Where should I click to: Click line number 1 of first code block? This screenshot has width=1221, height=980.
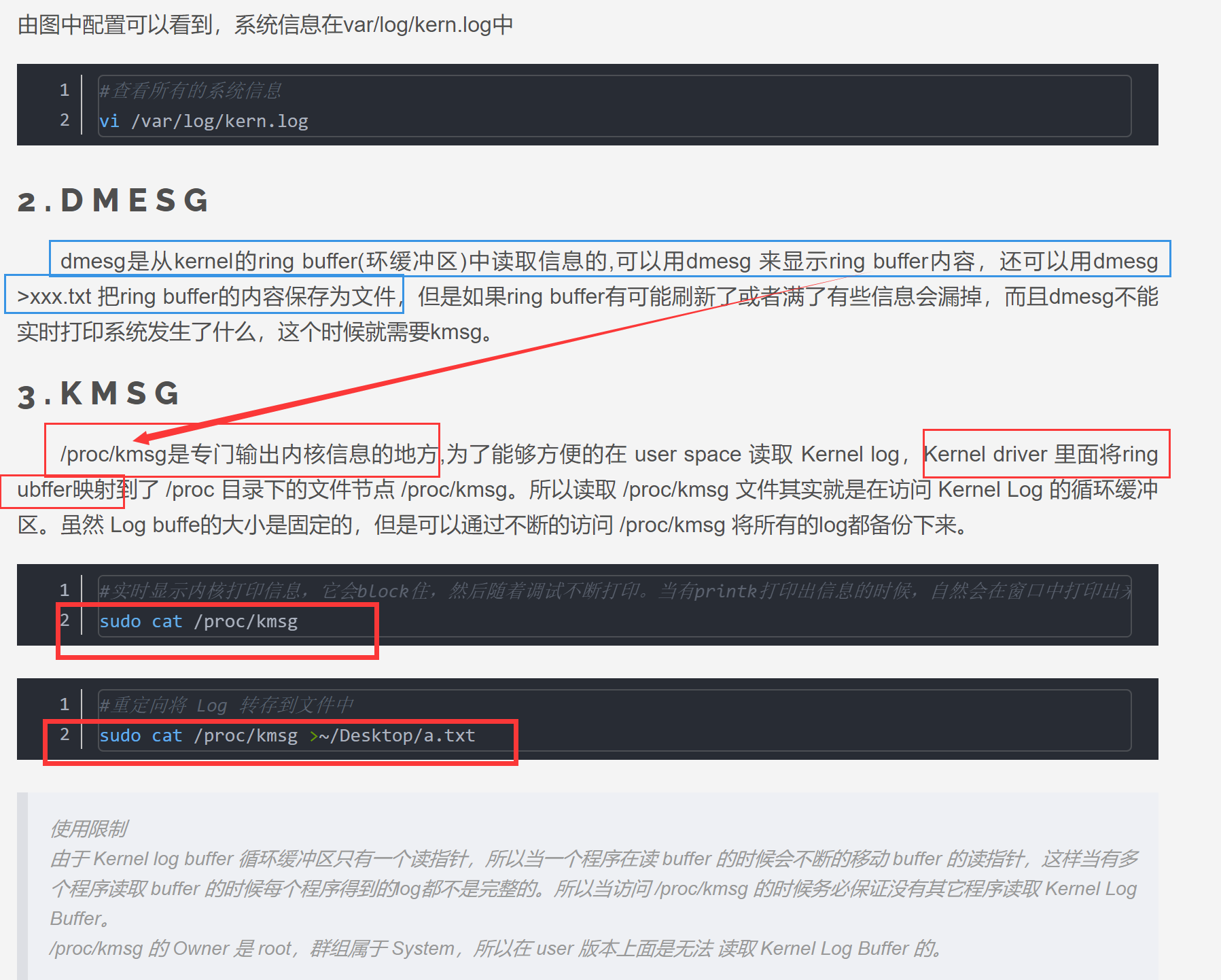point(65,90)
